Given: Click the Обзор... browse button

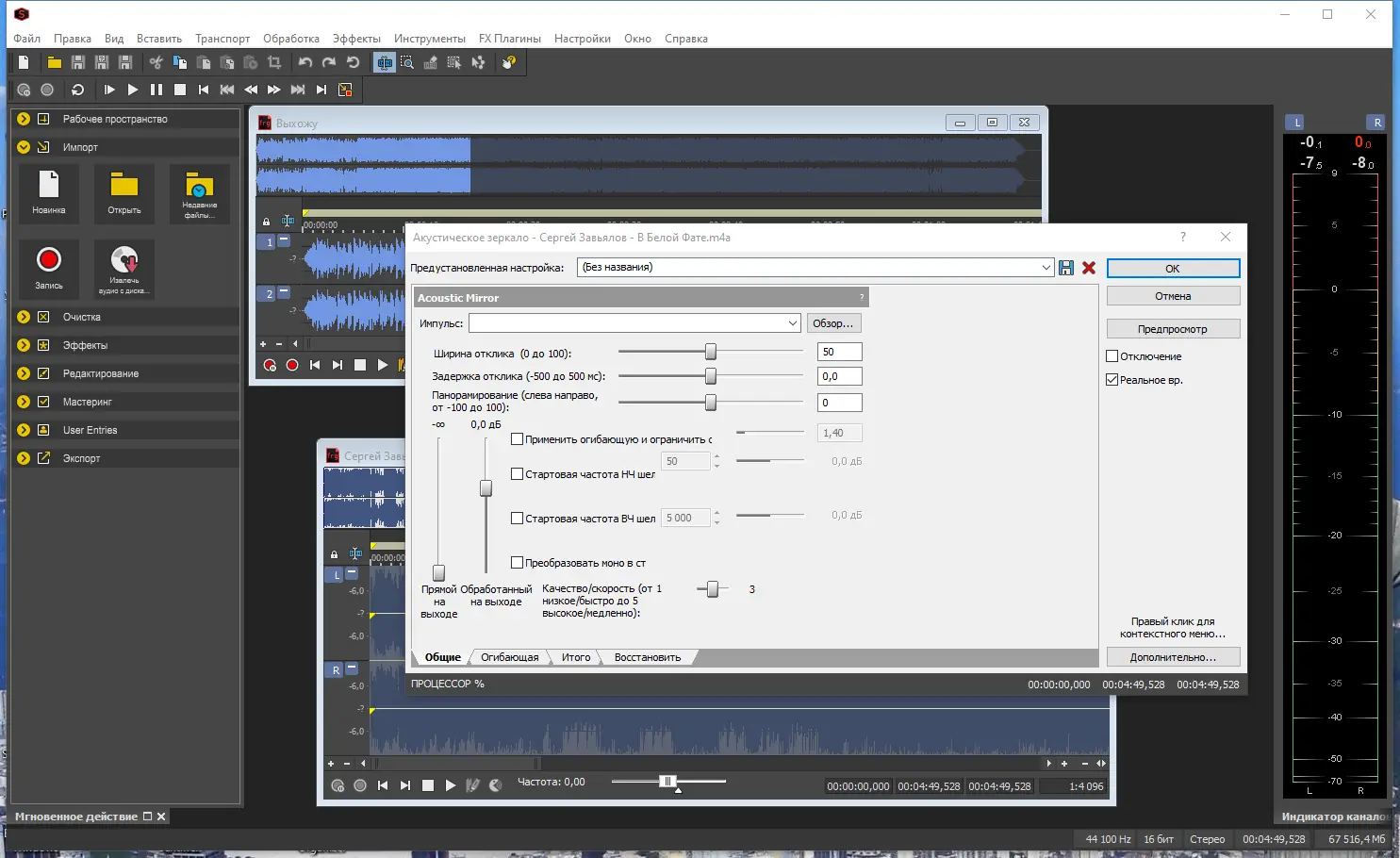Looking at the screenshot, I should (x=833, y=323).
